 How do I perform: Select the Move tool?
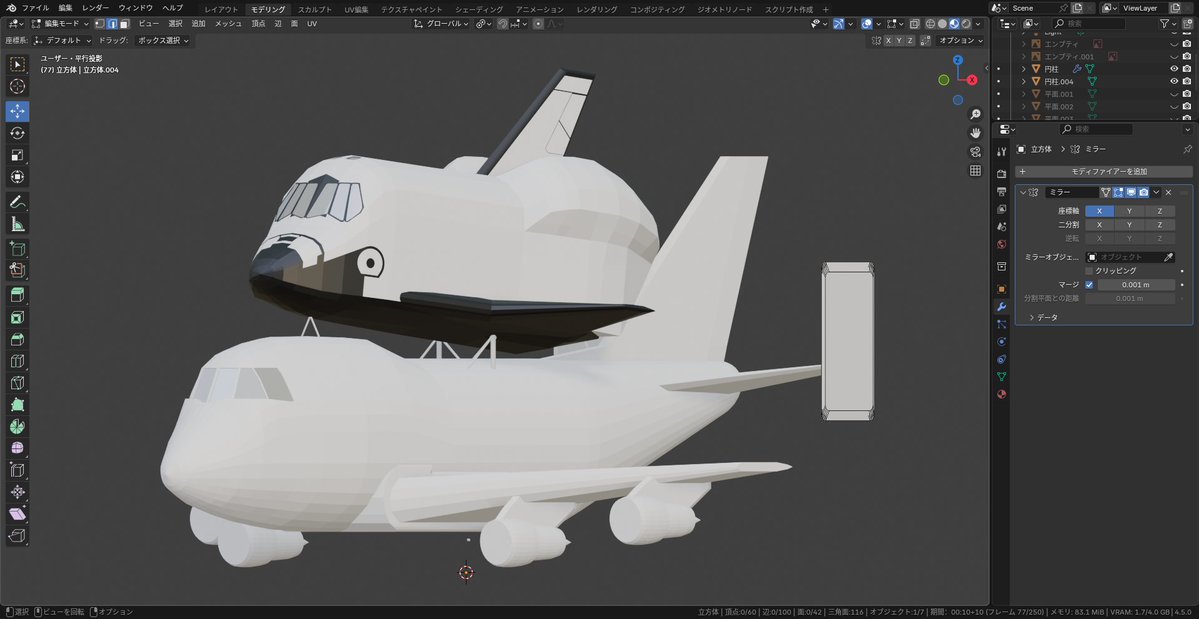coord(18,112)
